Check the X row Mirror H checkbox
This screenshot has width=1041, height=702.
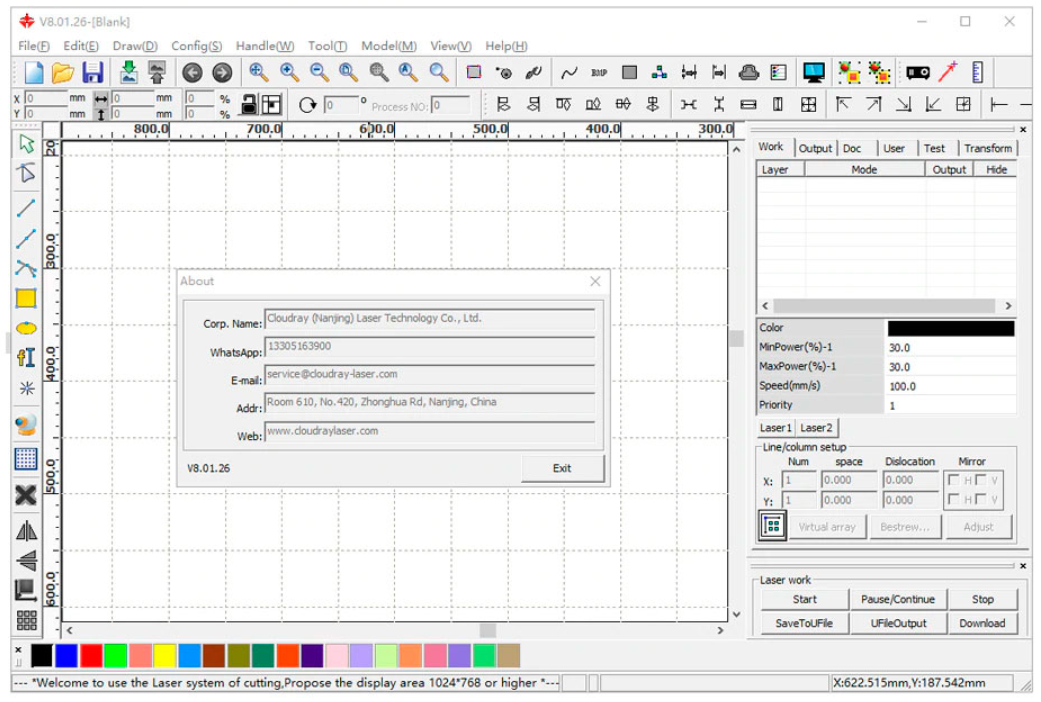(x=954, y=481)
